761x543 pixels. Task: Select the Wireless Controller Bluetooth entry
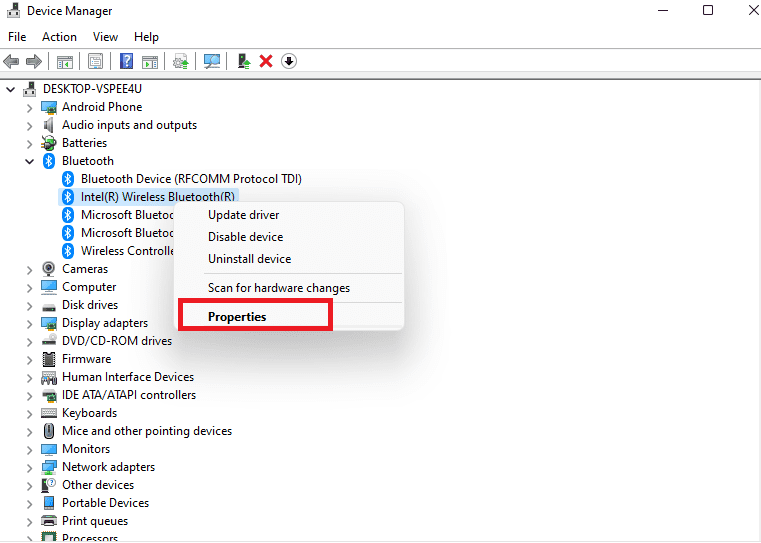(x=127, y=251)
